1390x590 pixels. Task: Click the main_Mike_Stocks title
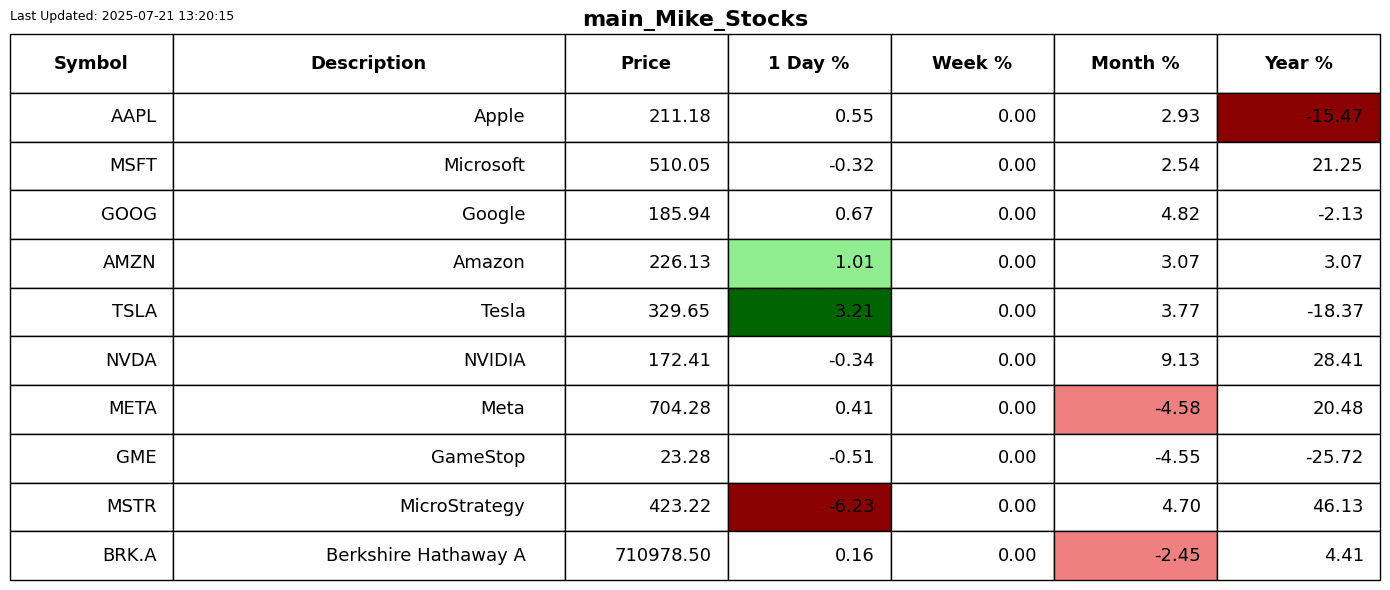pos(695,19)
